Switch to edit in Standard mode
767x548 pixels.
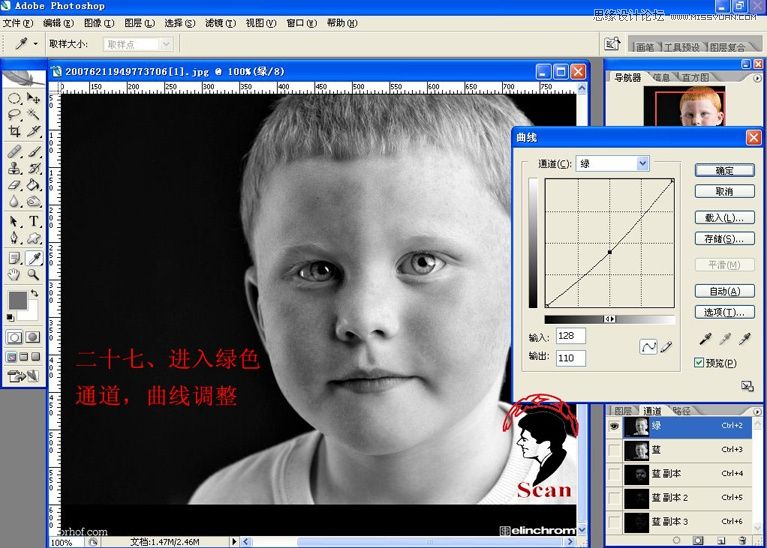(x=14, y=337)
